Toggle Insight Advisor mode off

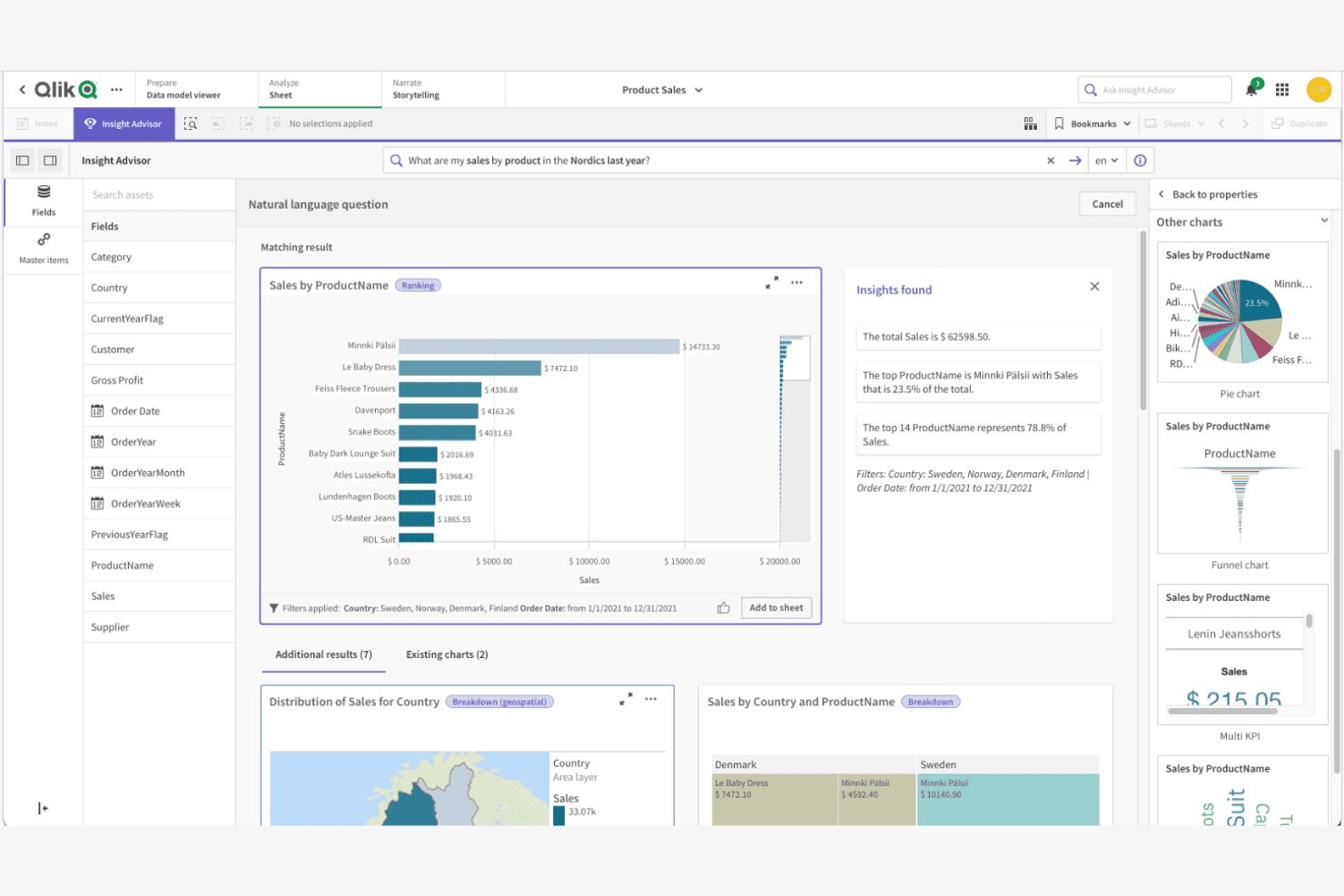click(x=124, y=123)
